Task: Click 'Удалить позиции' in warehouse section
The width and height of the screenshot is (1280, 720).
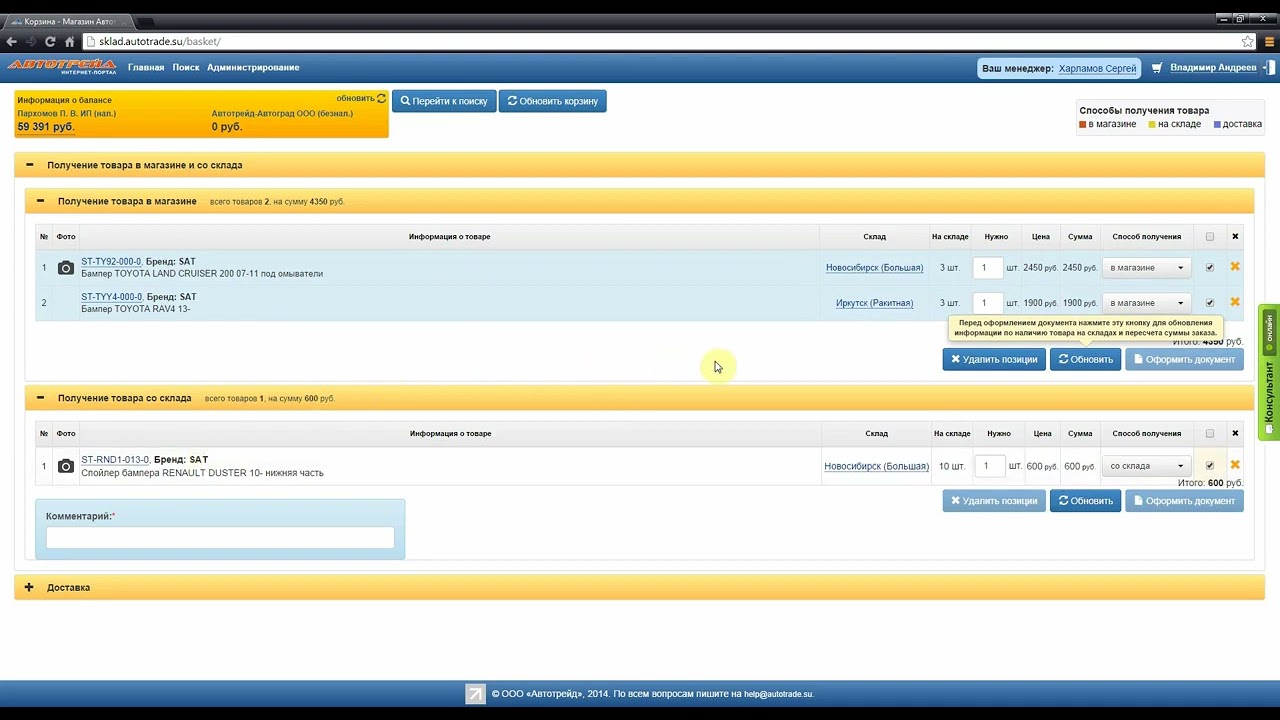Action: tap(994, 501)
